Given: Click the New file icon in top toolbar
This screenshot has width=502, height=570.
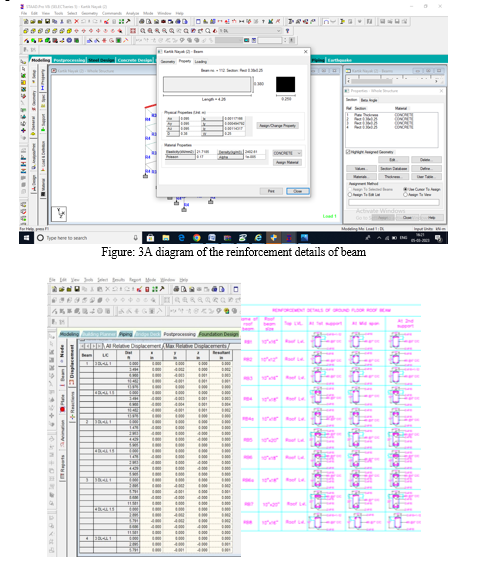Looking at the screenshot, I should (x=26, y=21).
